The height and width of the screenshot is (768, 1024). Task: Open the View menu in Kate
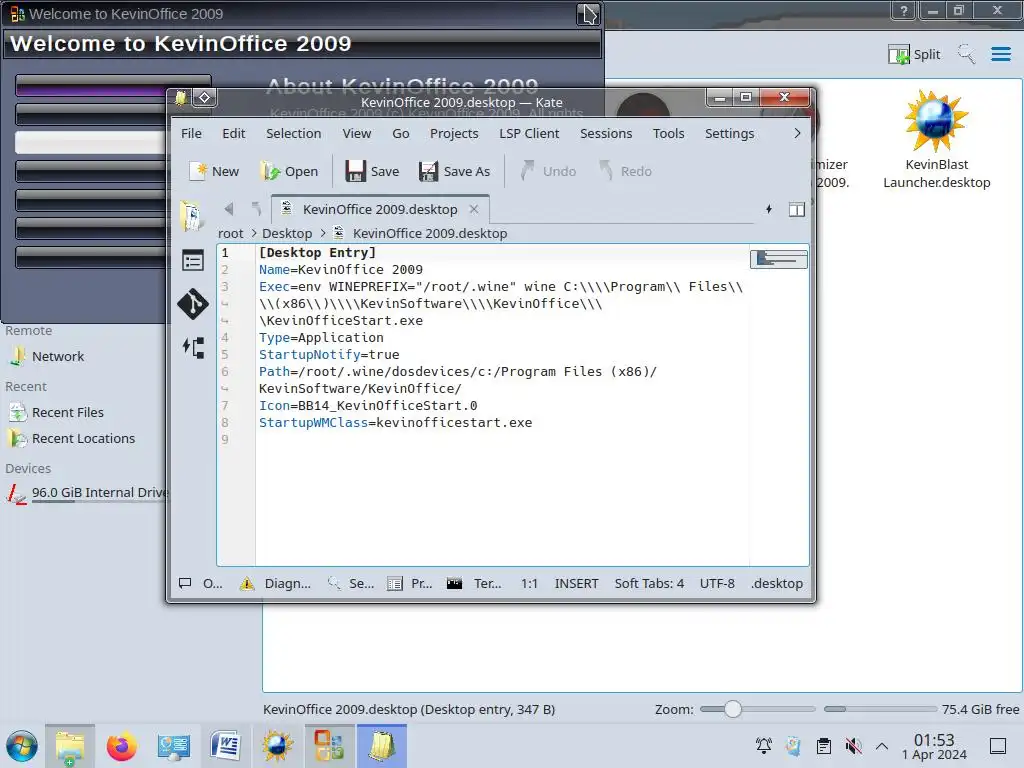point(357,133)
